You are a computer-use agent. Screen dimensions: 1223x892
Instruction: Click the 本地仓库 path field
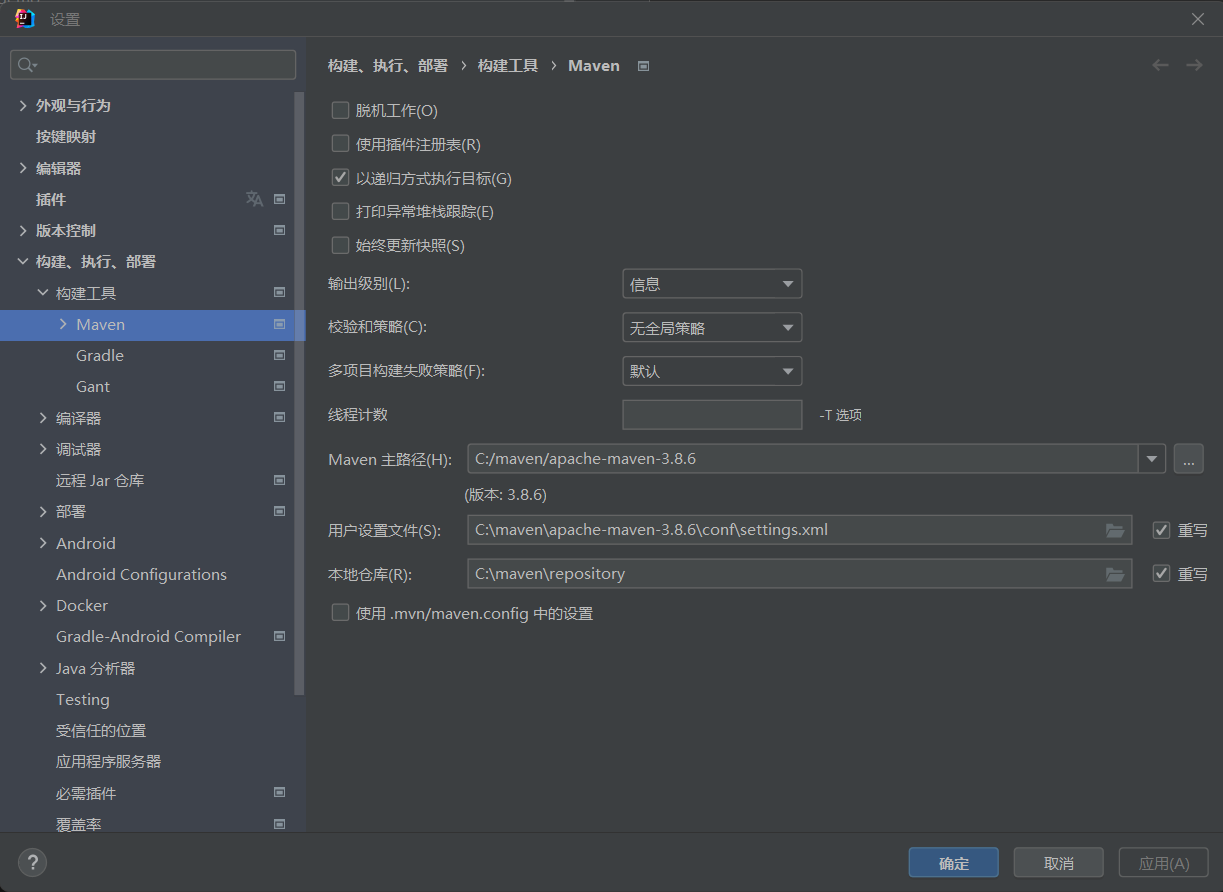coord(800,574)
